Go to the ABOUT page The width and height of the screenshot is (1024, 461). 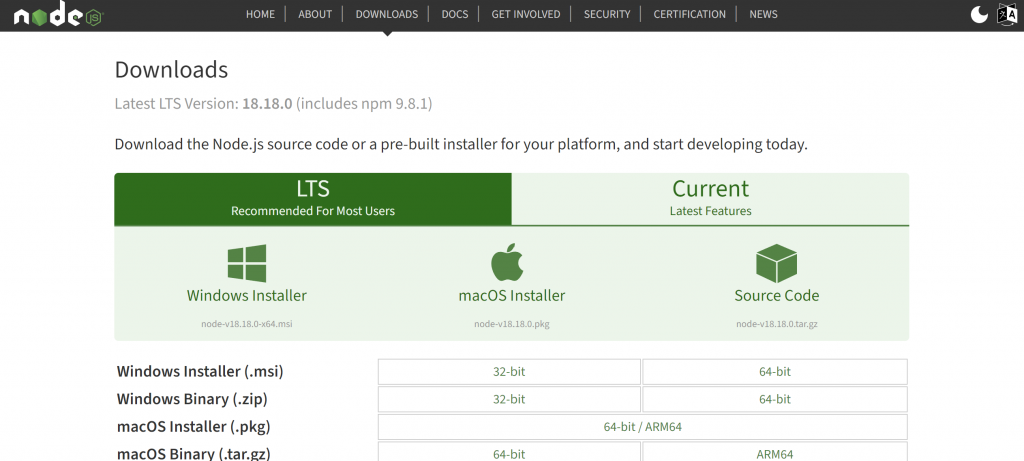pyautogui.click(x=315, y=14)
